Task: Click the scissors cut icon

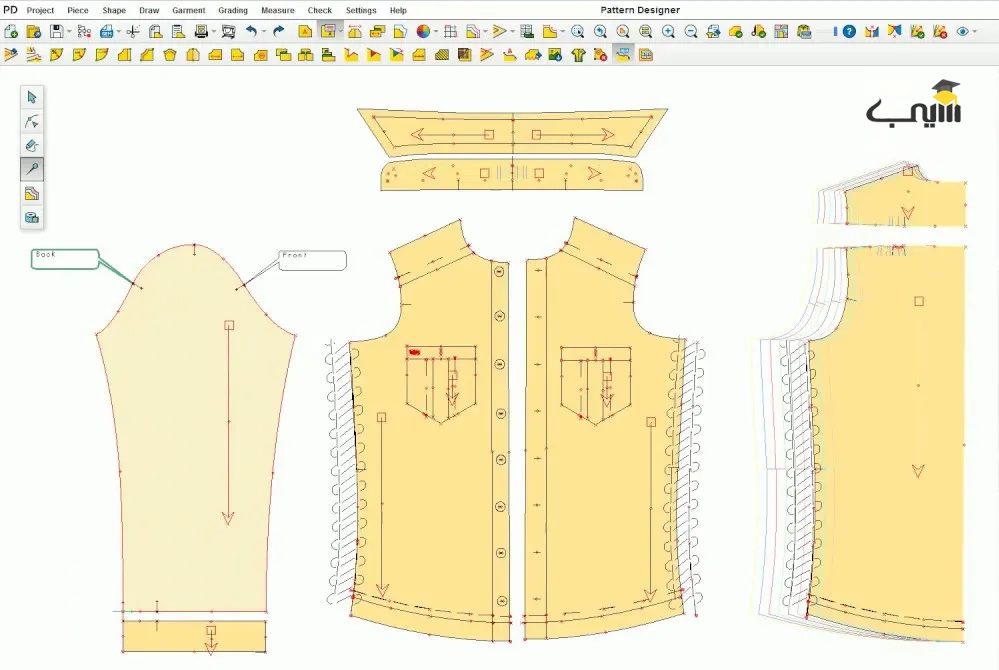Action: coord(133,31)
